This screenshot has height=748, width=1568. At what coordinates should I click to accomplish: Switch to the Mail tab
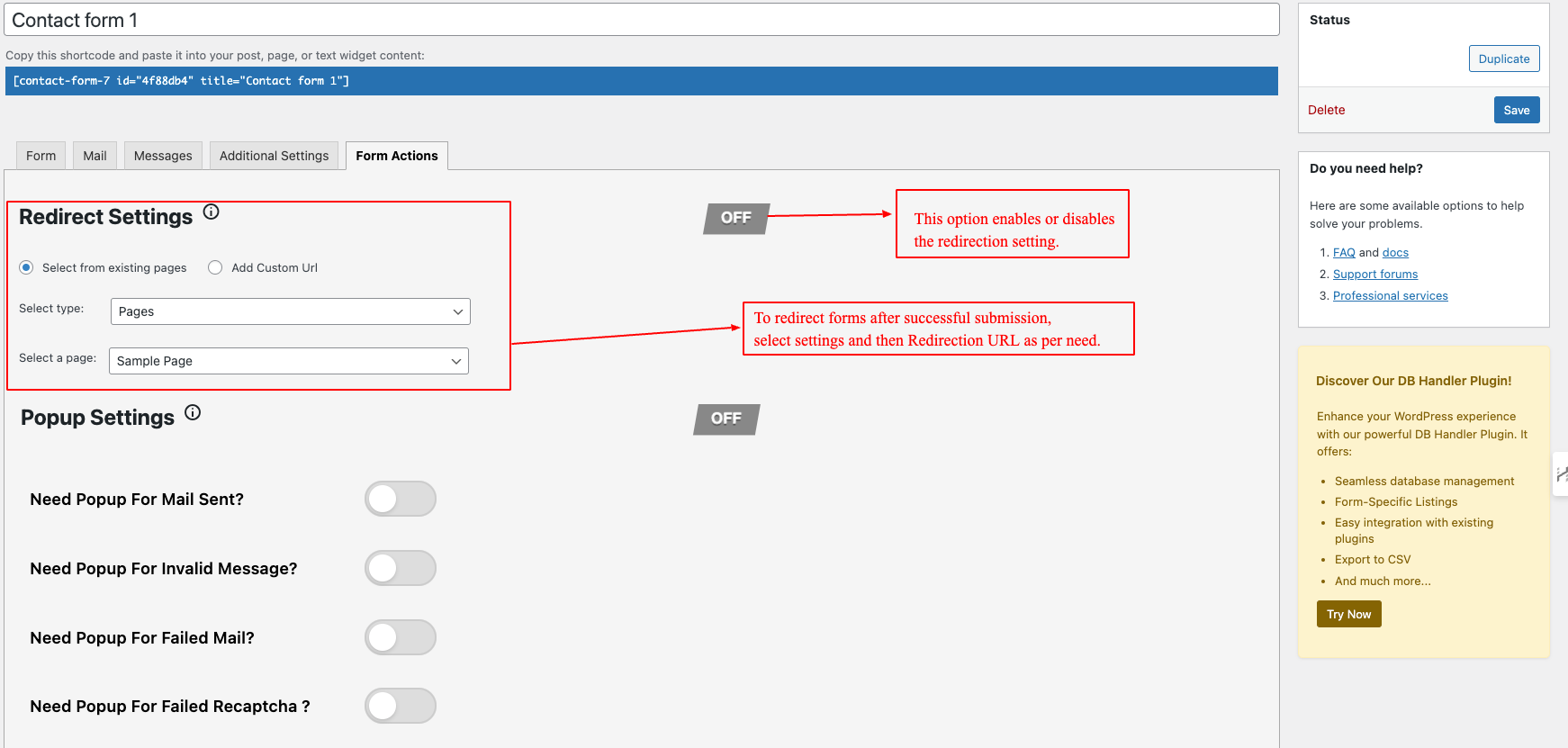[95, 156]
